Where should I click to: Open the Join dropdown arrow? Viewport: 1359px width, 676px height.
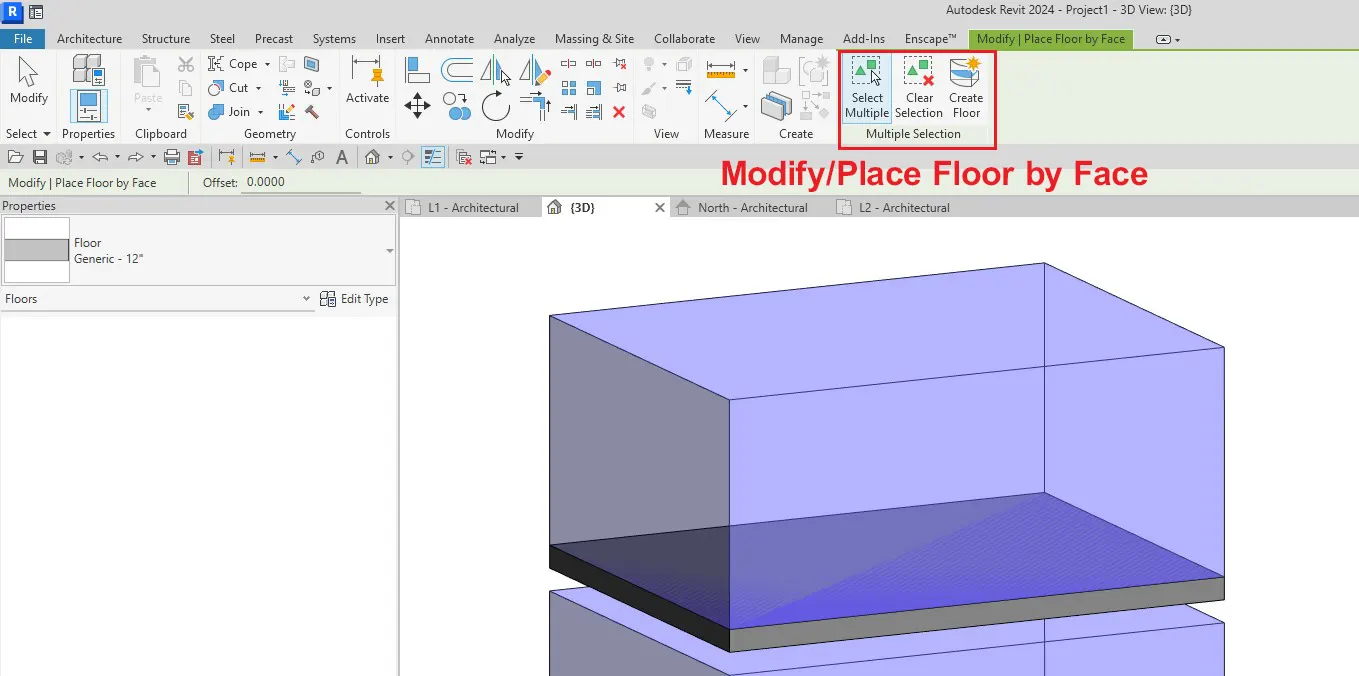click(x=260, y=112)
